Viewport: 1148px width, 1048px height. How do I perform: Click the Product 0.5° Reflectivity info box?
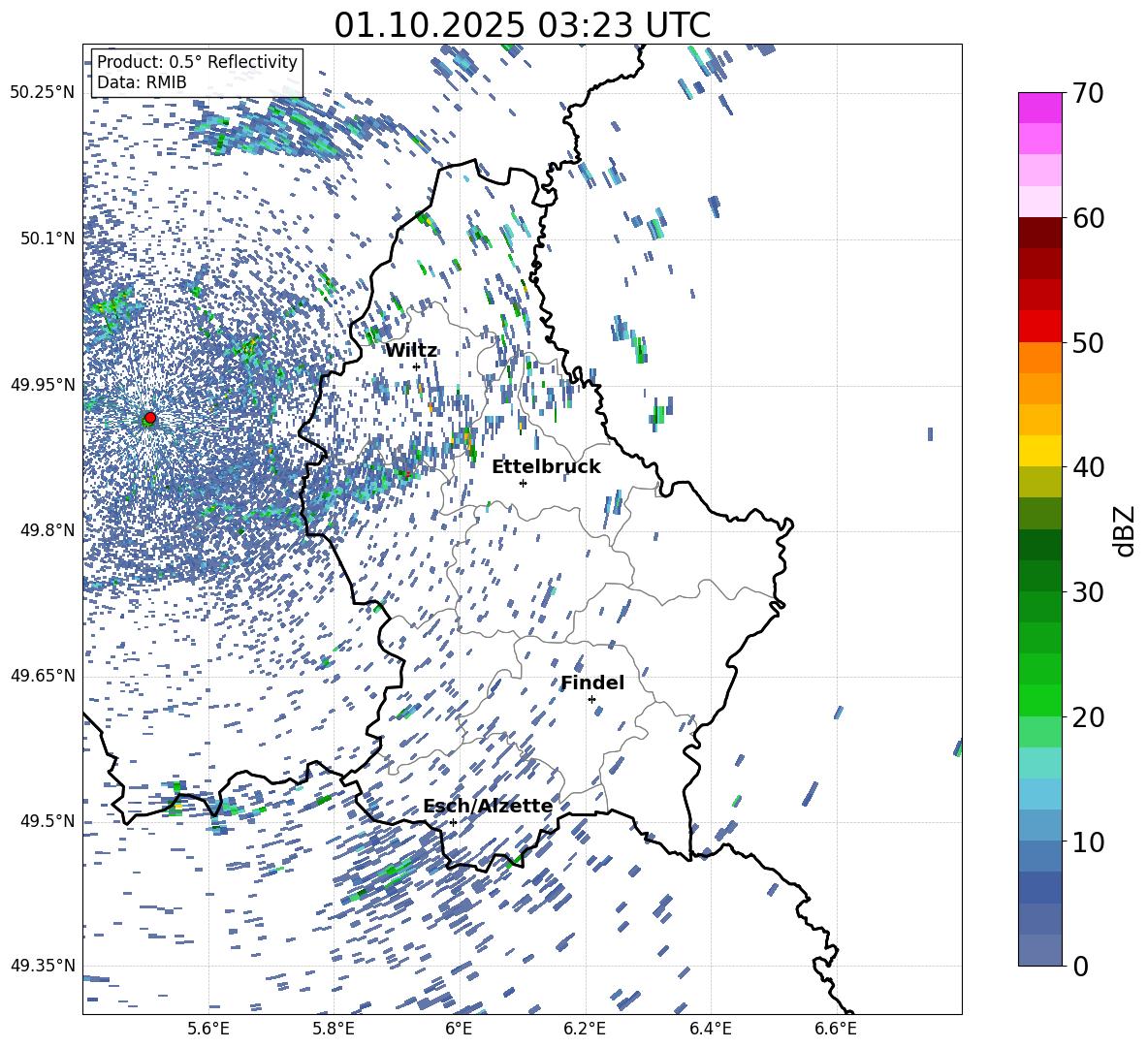(x=197, y=72)
